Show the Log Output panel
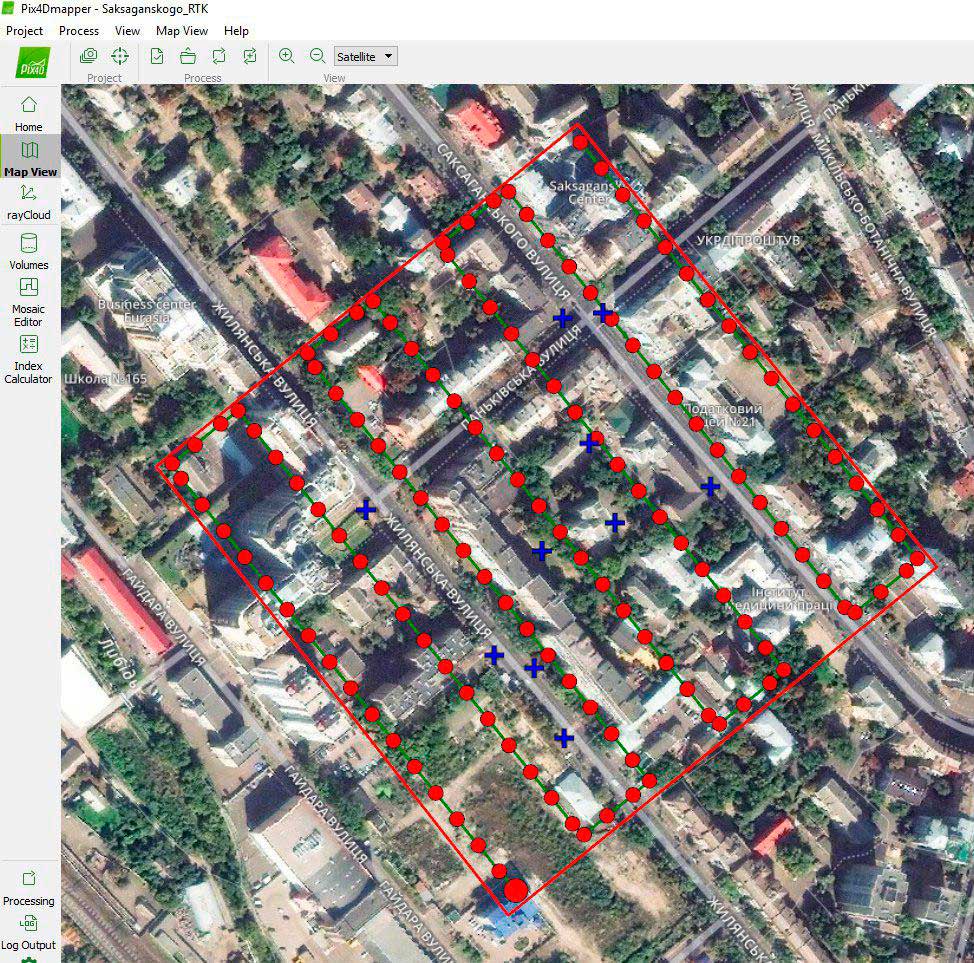 click(29, 933)
